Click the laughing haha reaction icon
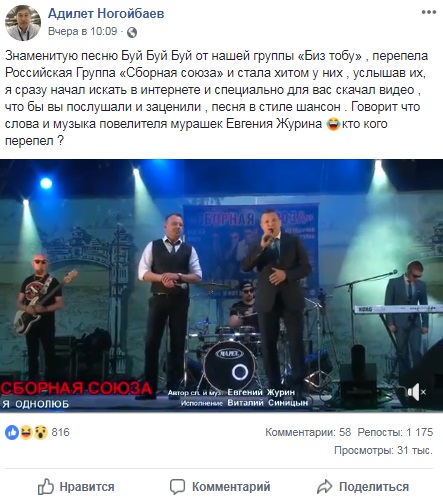The image size is (443, 503). [26, 432]
